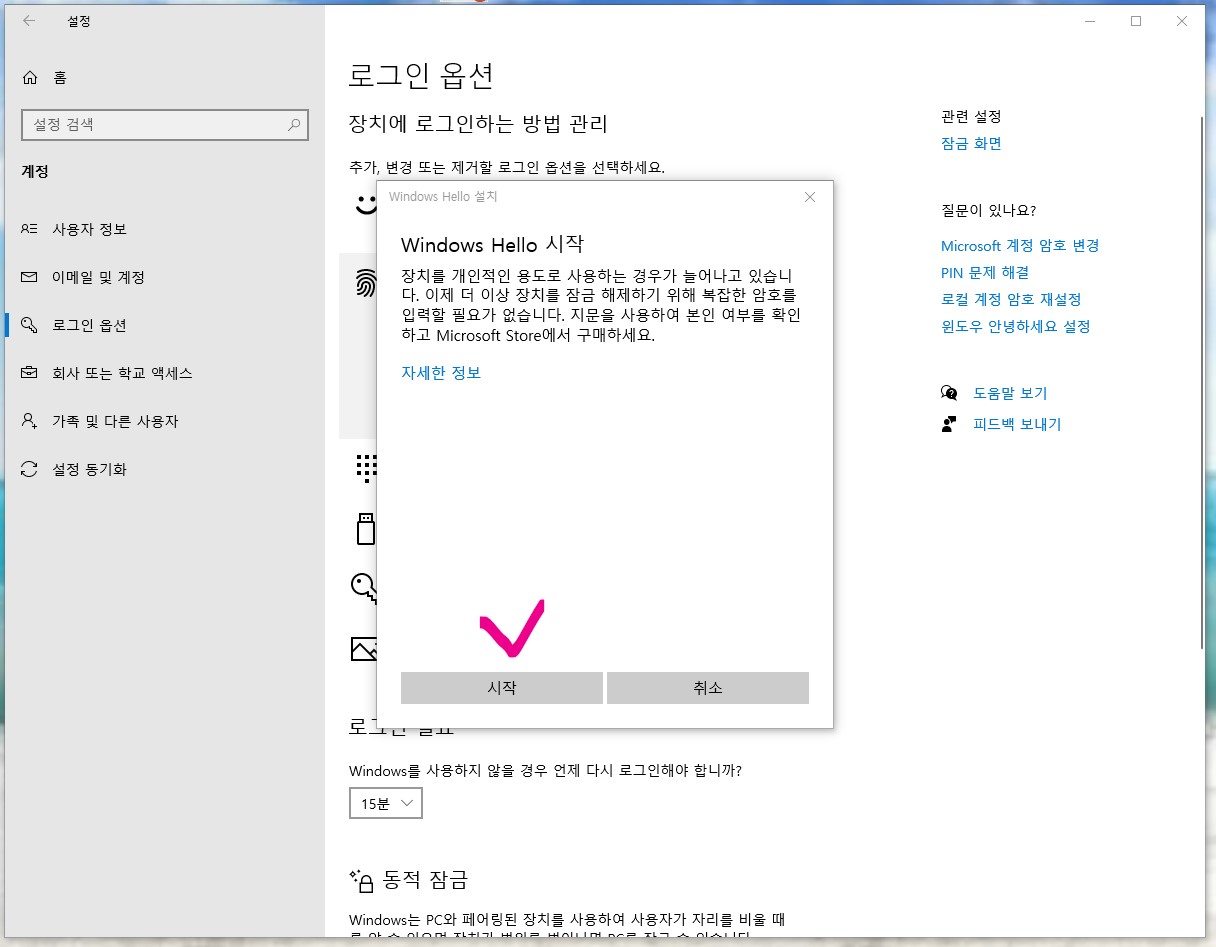
Task: Click the Home icon in settings sidebar
Action: 30,78
